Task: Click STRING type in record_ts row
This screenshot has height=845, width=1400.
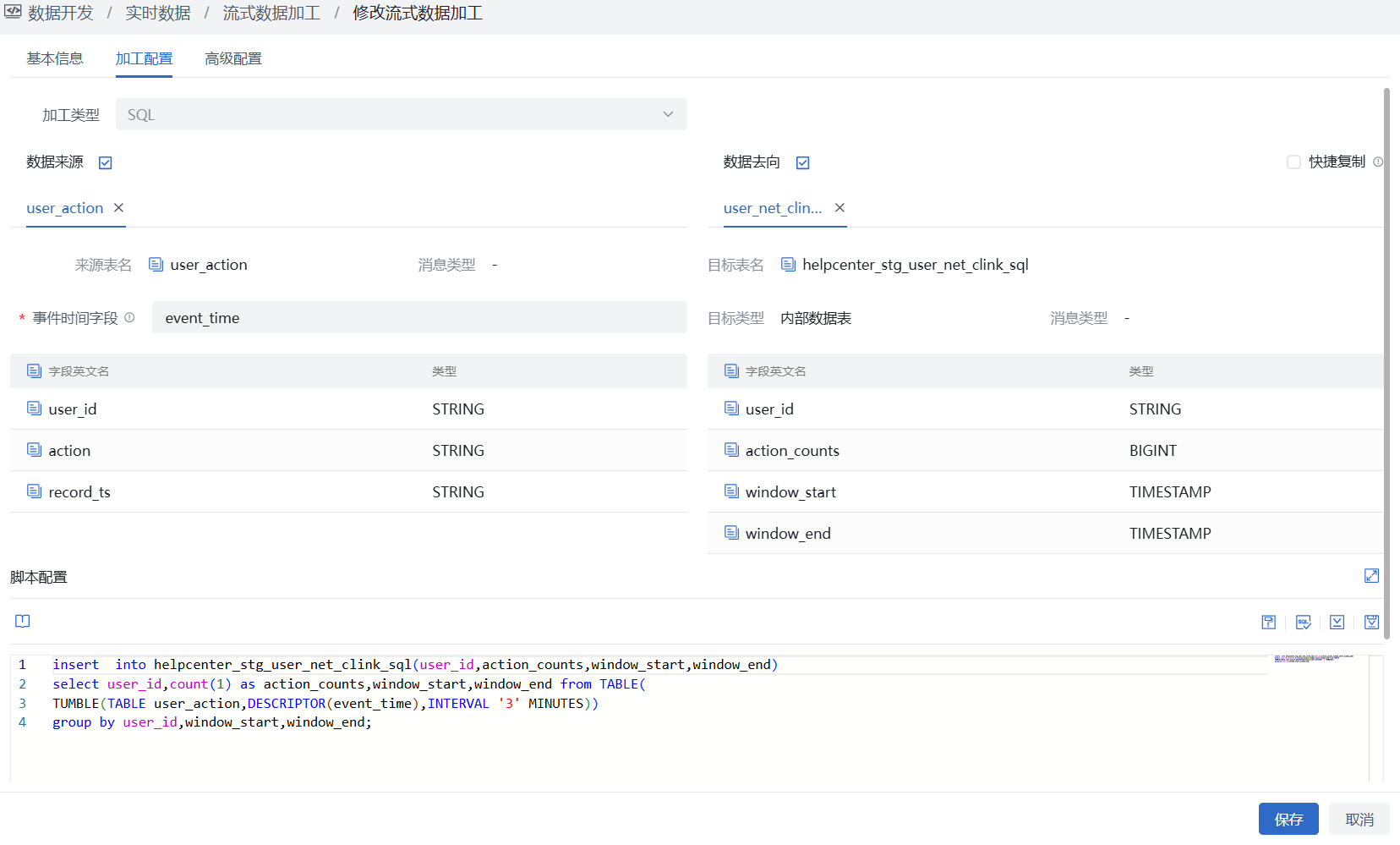Action: tap(458, 491)
